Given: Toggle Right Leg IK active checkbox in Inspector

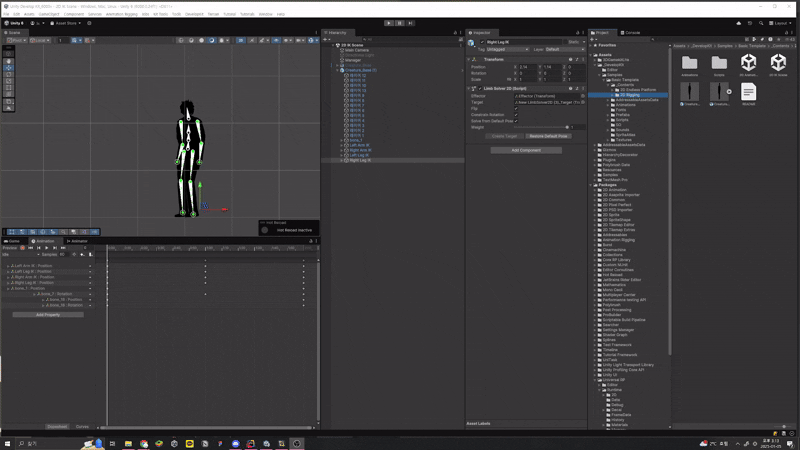Looking at the screenshot, I should click(482, 42).
